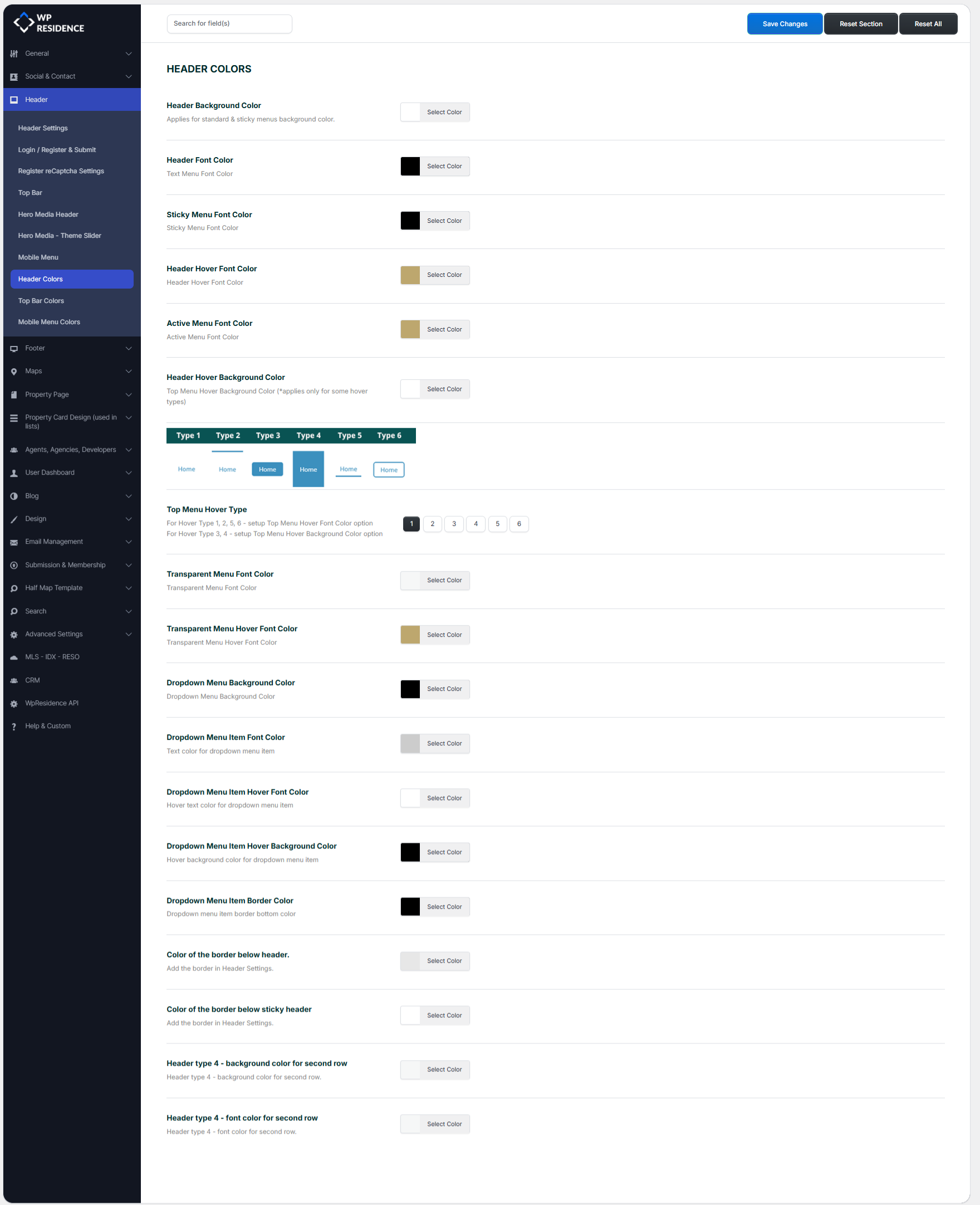This screenshot has height=1205, width=980.
Task: Expand the Blog section chevron
Action: (129, 496)
